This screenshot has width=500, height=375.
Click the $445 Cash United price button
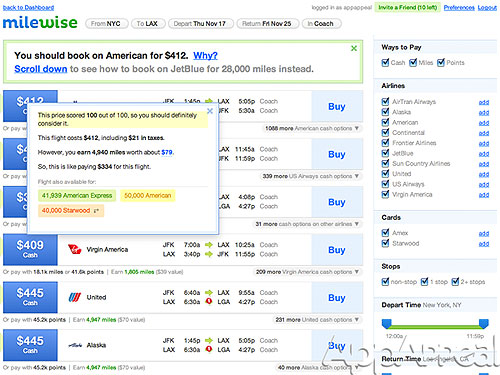(x=30, y=297)
